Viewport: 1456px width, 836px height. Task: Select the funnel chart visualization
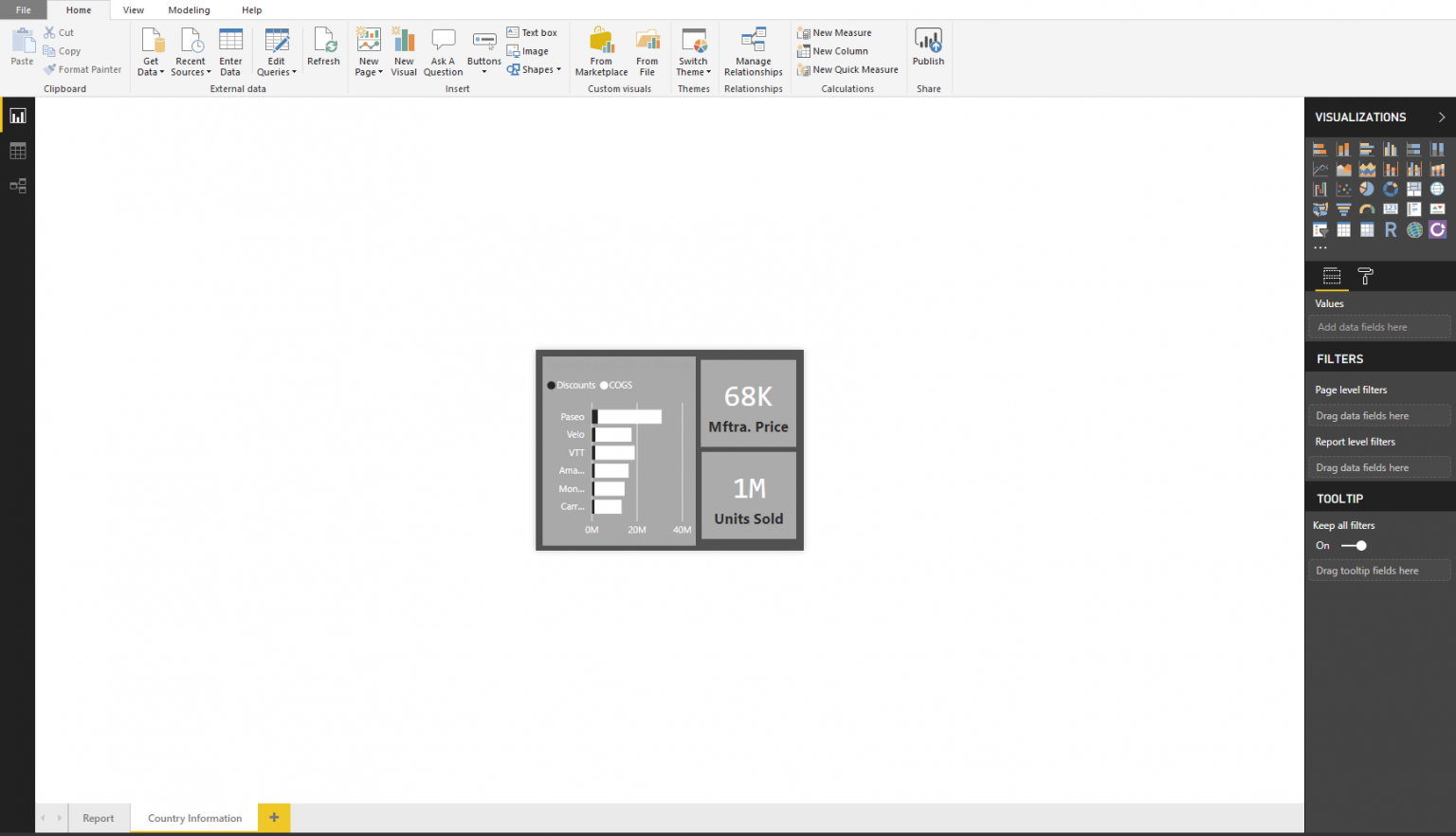pyautogui.click(x=1343, y=209)
